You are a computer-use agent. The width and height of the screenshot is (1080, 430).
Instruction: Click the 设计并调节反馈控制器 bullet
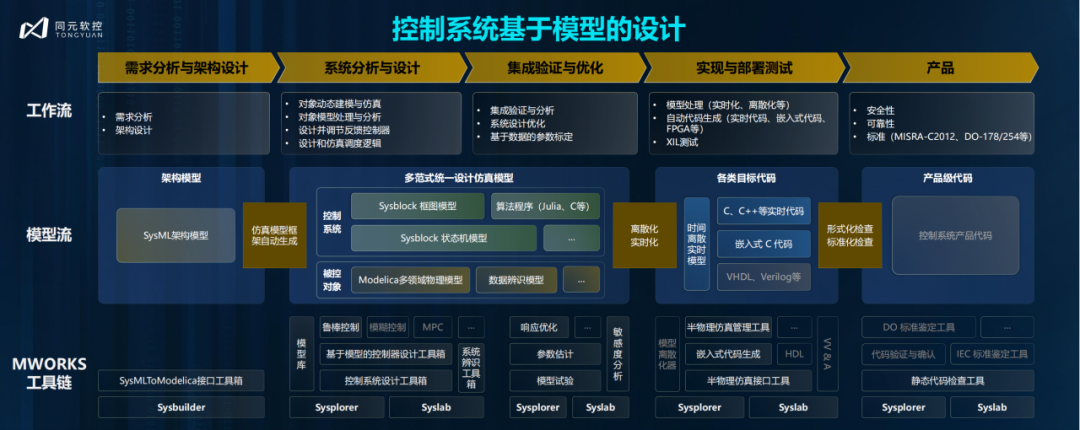[x=344, y=130]
